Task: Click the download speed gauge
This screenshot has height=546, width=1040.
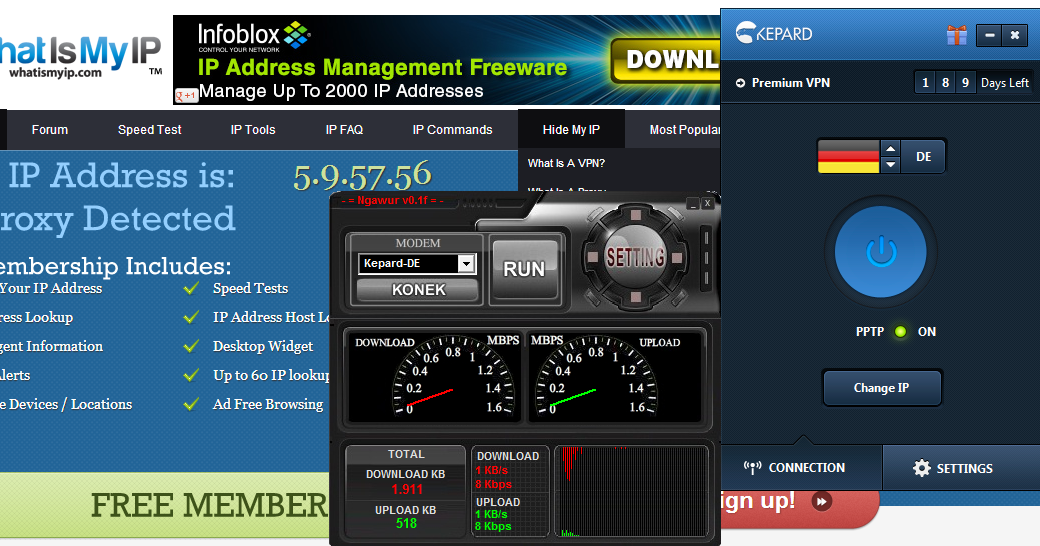Action: (434, 375)
